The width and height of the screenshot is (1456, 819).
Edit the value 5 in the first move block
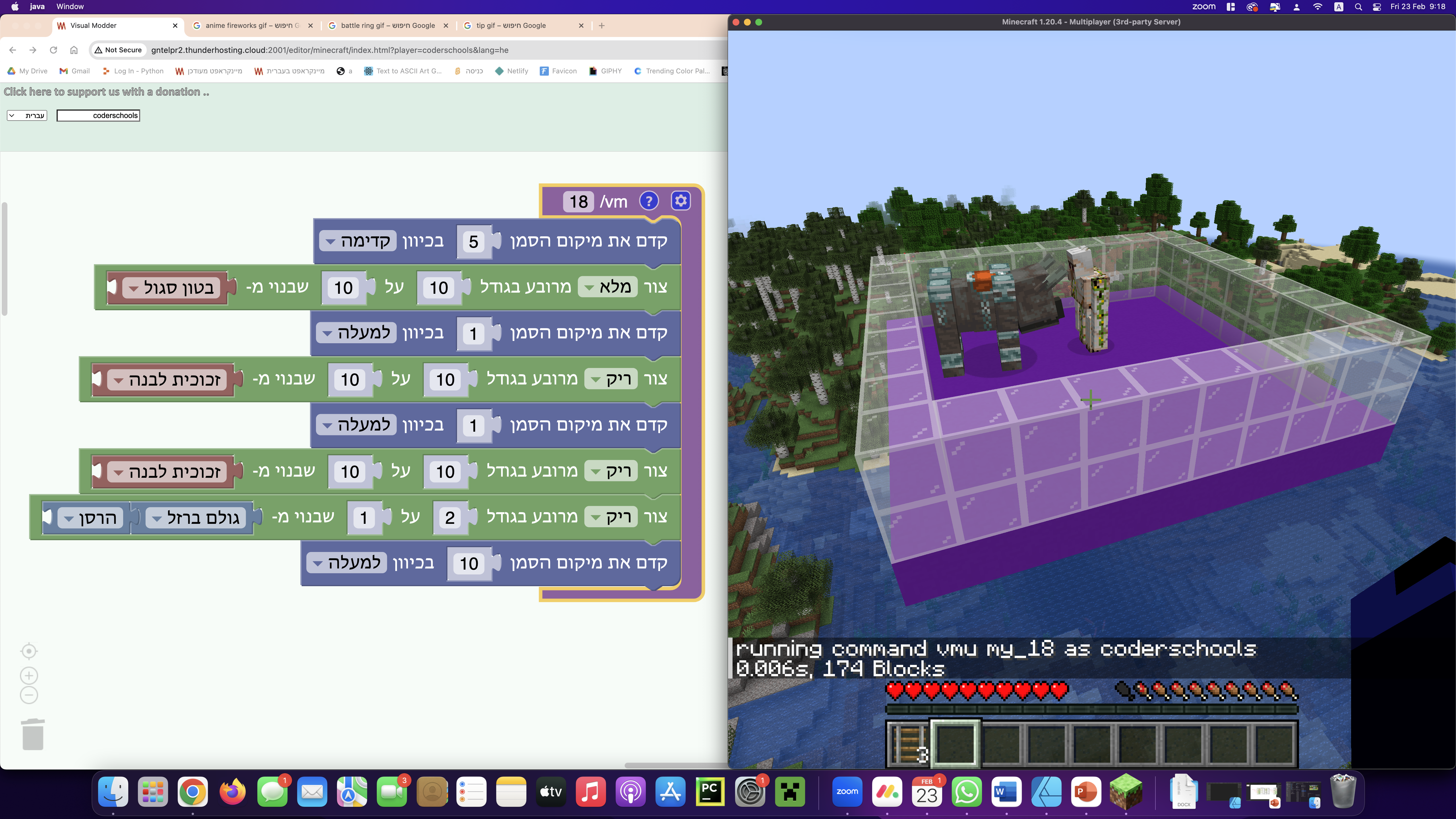474,242
